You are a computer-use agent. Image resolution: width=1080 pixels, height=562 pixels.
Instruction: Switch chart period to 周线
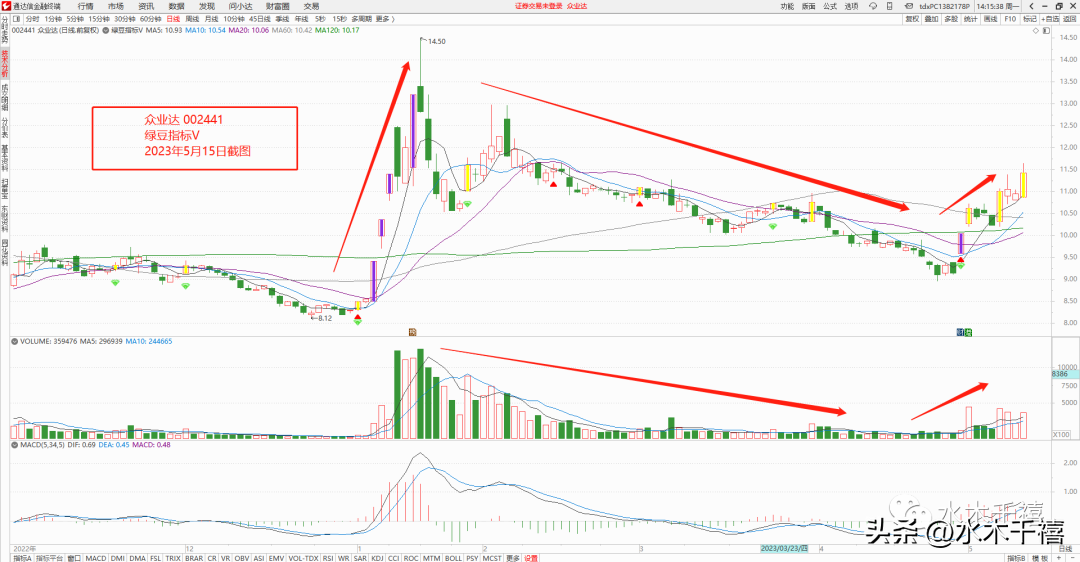[192, 19]
